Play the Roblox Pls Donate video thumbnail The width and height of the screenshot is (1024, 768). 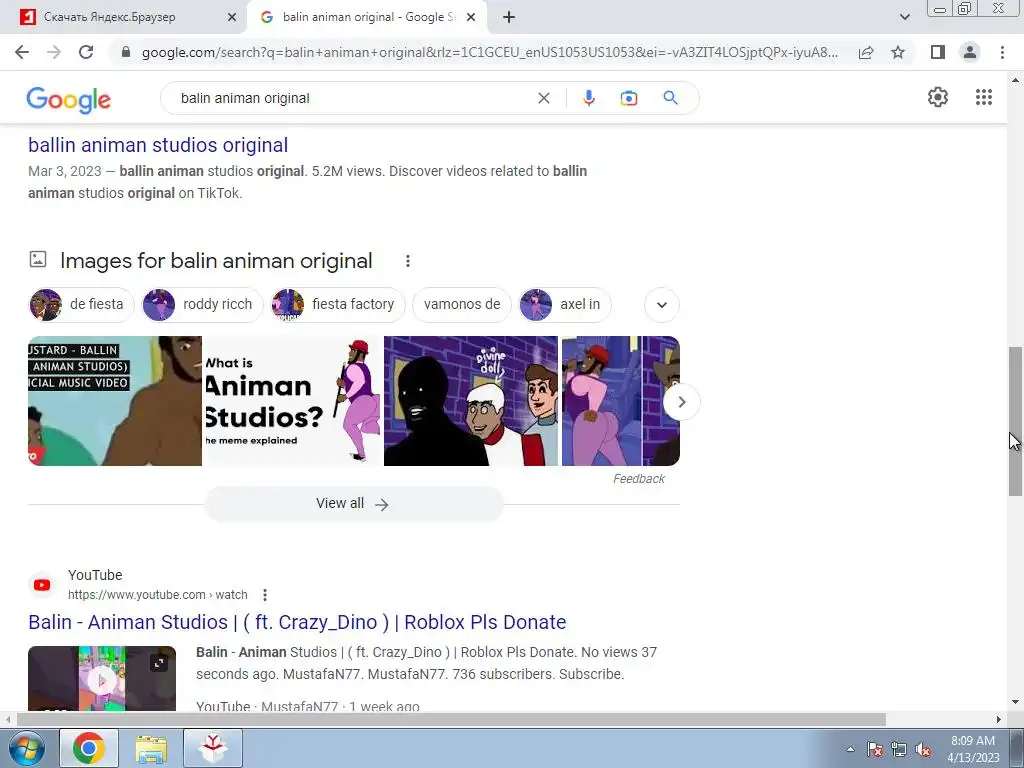[102, 679]
